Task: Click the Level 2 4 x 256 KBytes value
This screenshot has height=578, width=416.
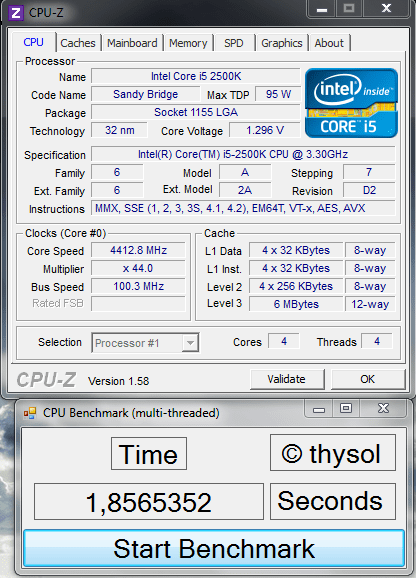Action: [296, 286]
